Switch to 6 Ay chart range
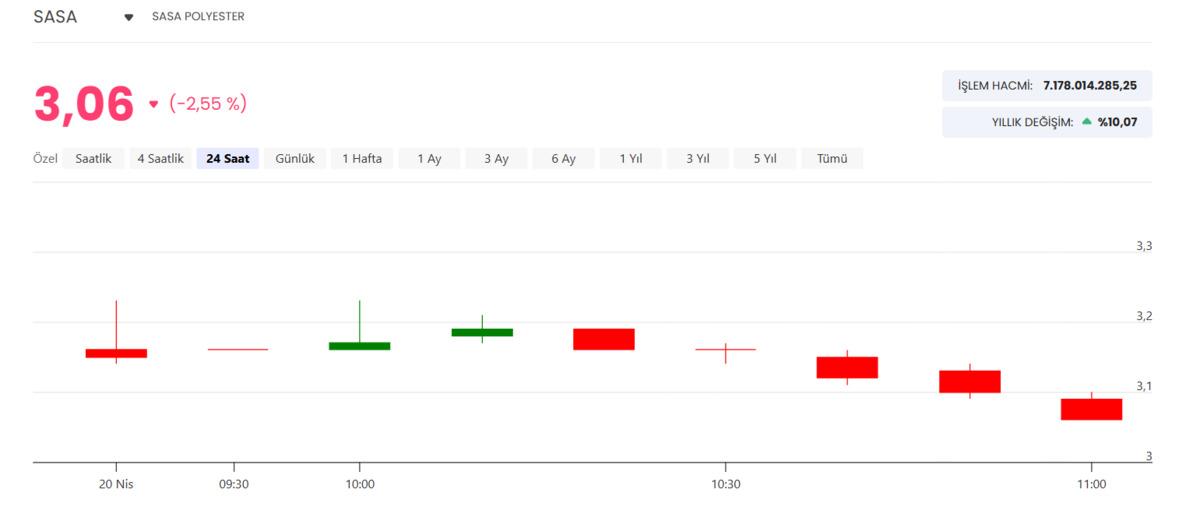This screenshot has height=521, width=1200. [563, 158]
